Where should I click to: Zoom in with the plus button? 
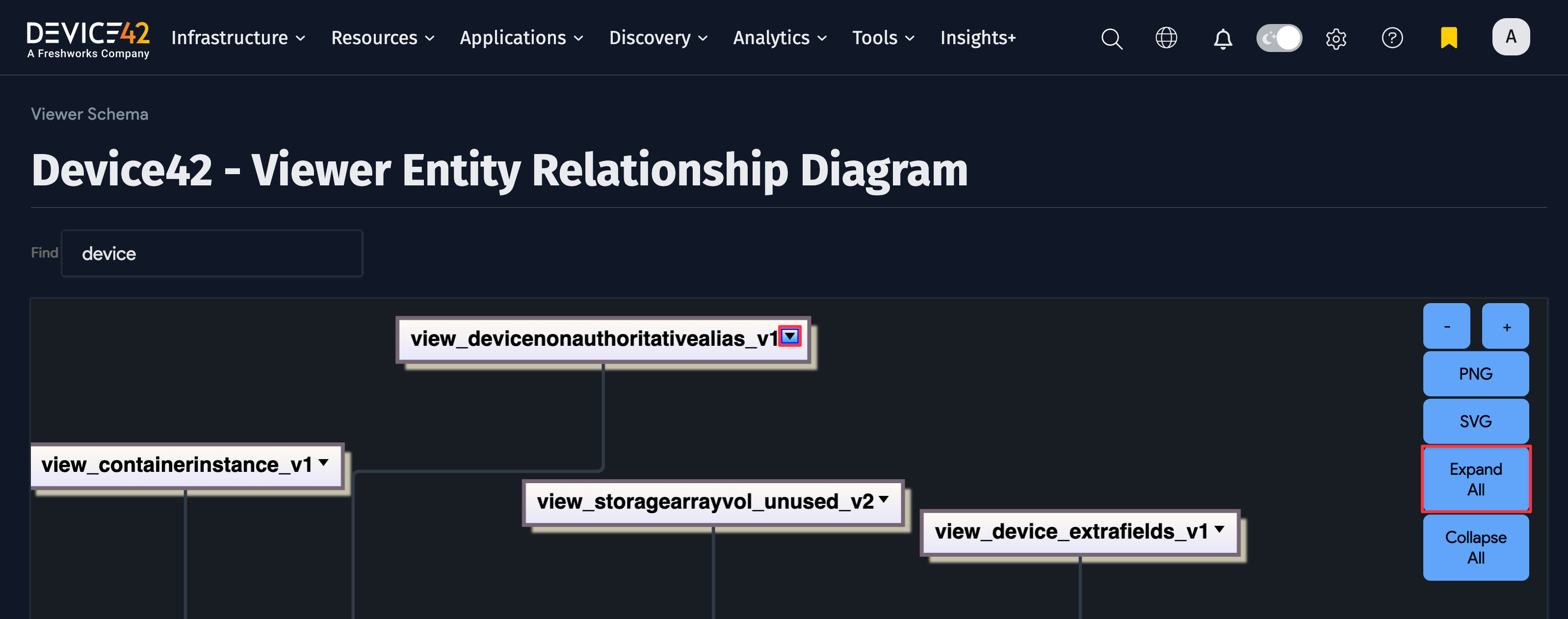[1506, 326]
